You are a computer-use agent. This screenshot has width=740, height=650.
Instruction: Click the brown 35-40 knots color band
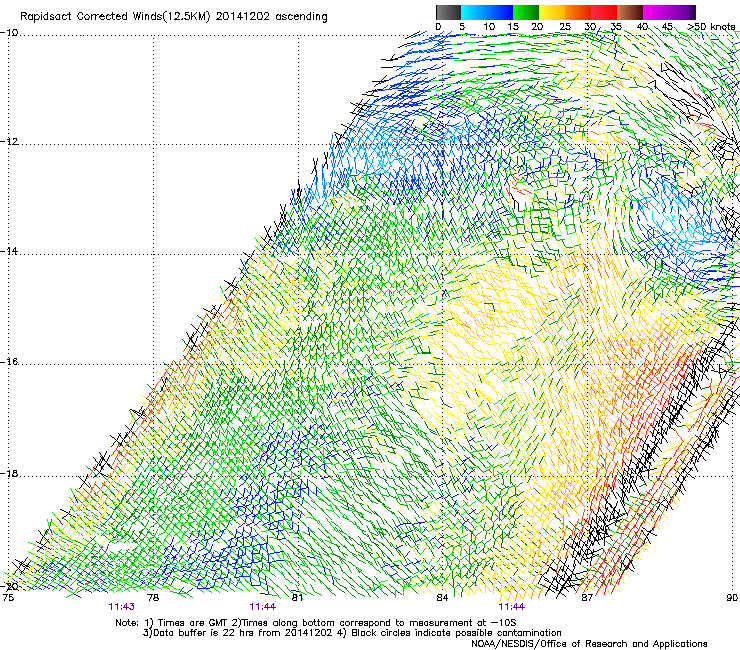(631, 12)
